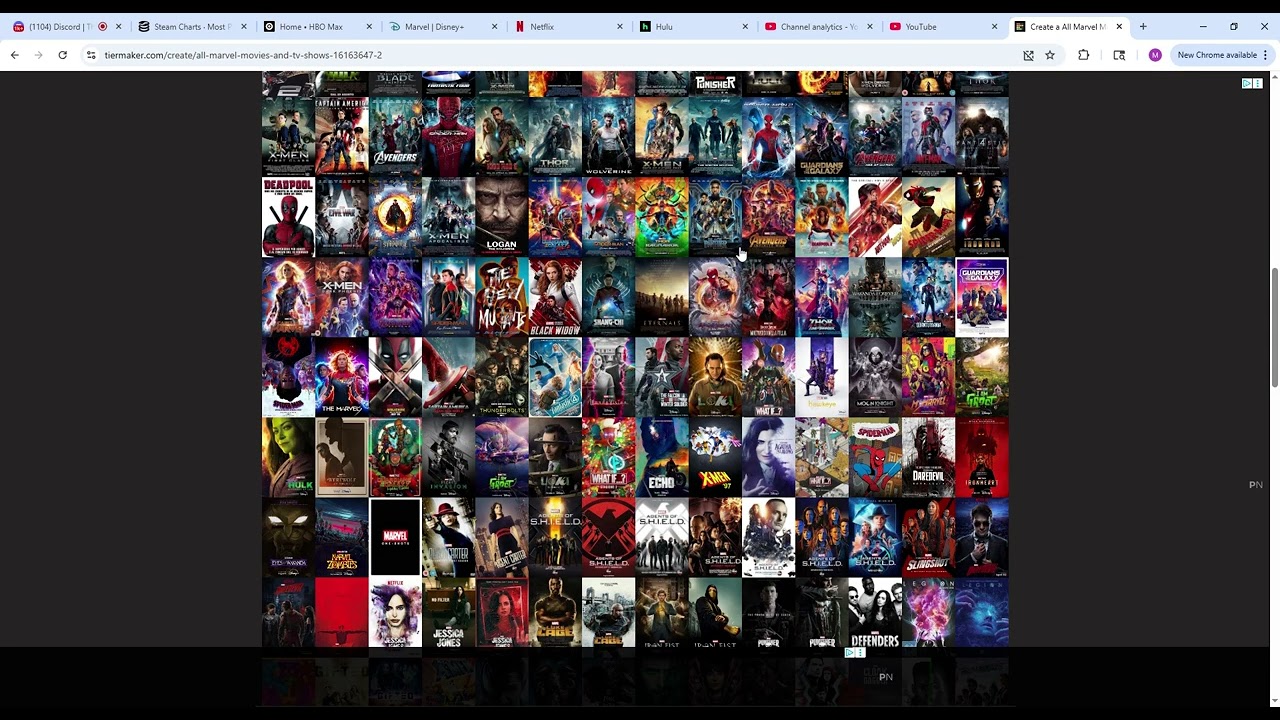Screen dimensions: 1280x720
Task: Switch to the Marvel Disney+ tab
Action: [442, 27]
